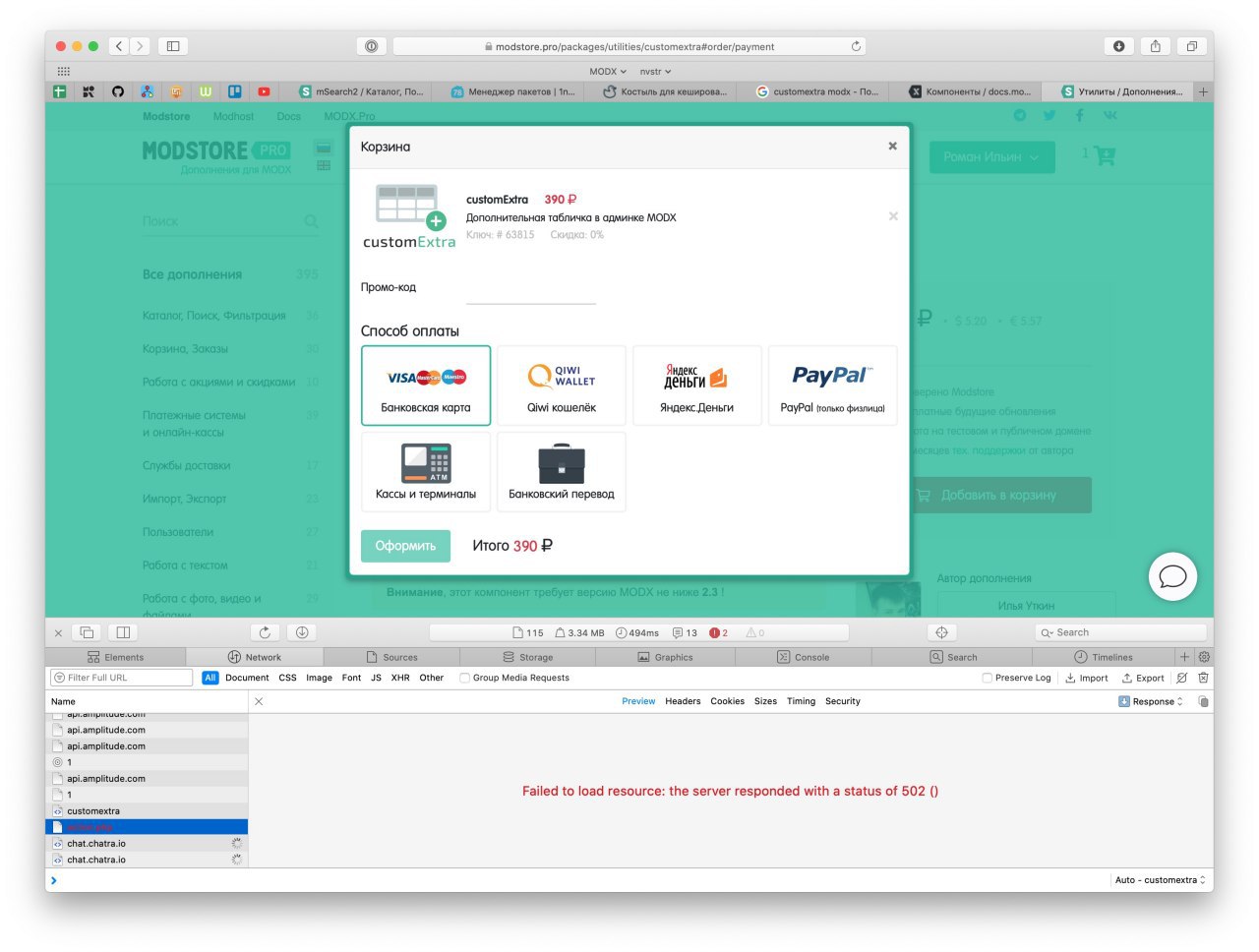Toggle disable caches icon
The width and height of the screenshot is (1259, 952).
[x=1182, y=678]
